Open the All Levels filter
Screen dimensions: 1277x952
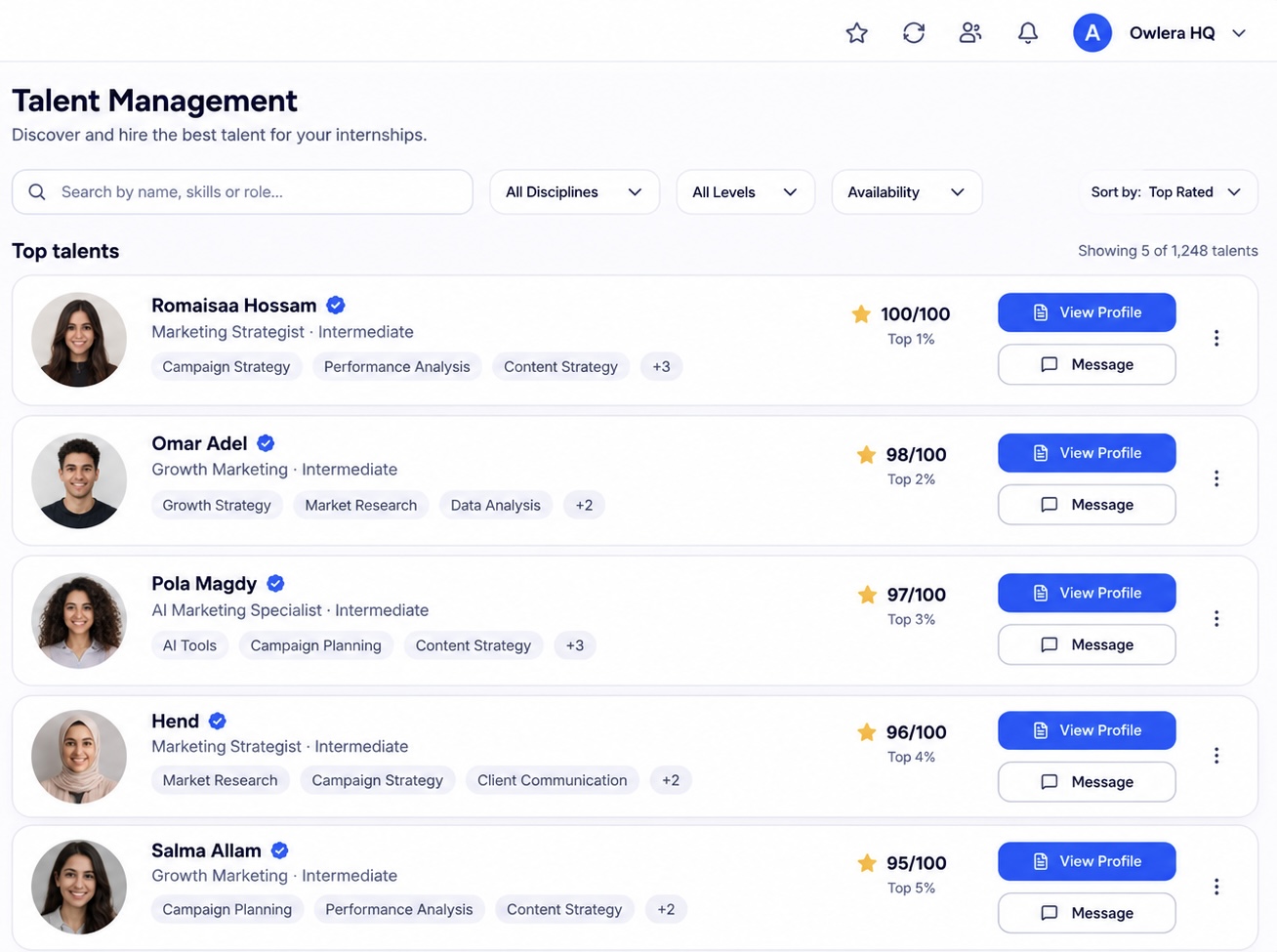pos(745,192)
